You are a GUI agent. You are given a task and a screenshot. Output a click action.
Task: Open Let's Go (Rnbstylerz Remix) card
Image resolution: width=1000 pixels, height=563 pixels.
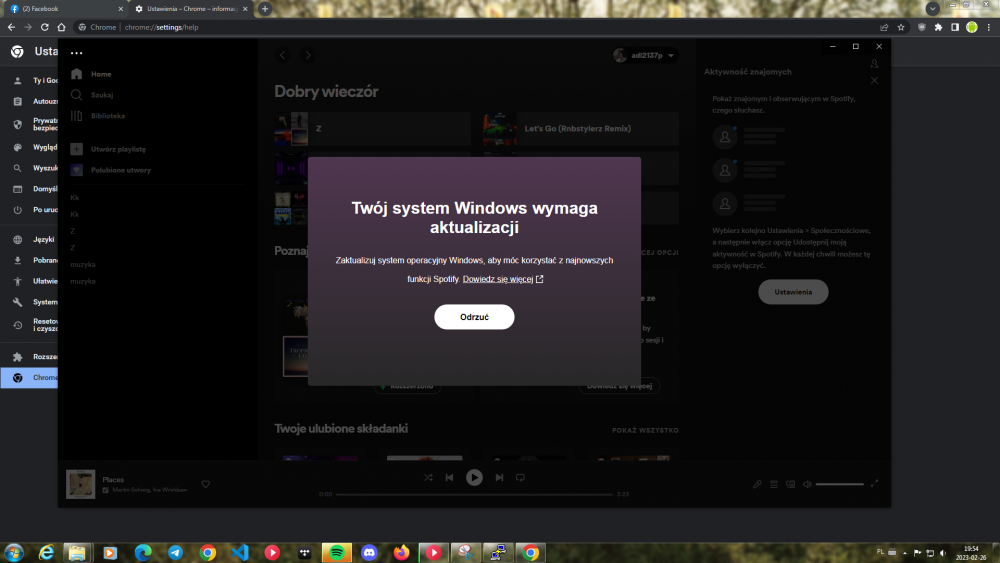click(x=581, y=129)
